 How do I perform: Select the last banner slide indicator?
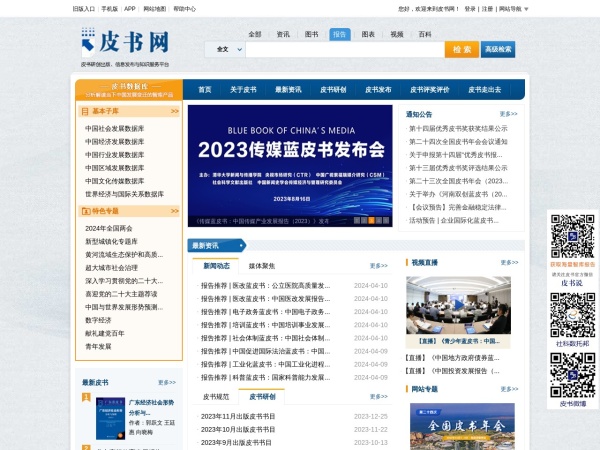pyautogui.click(x=386, y=220)
